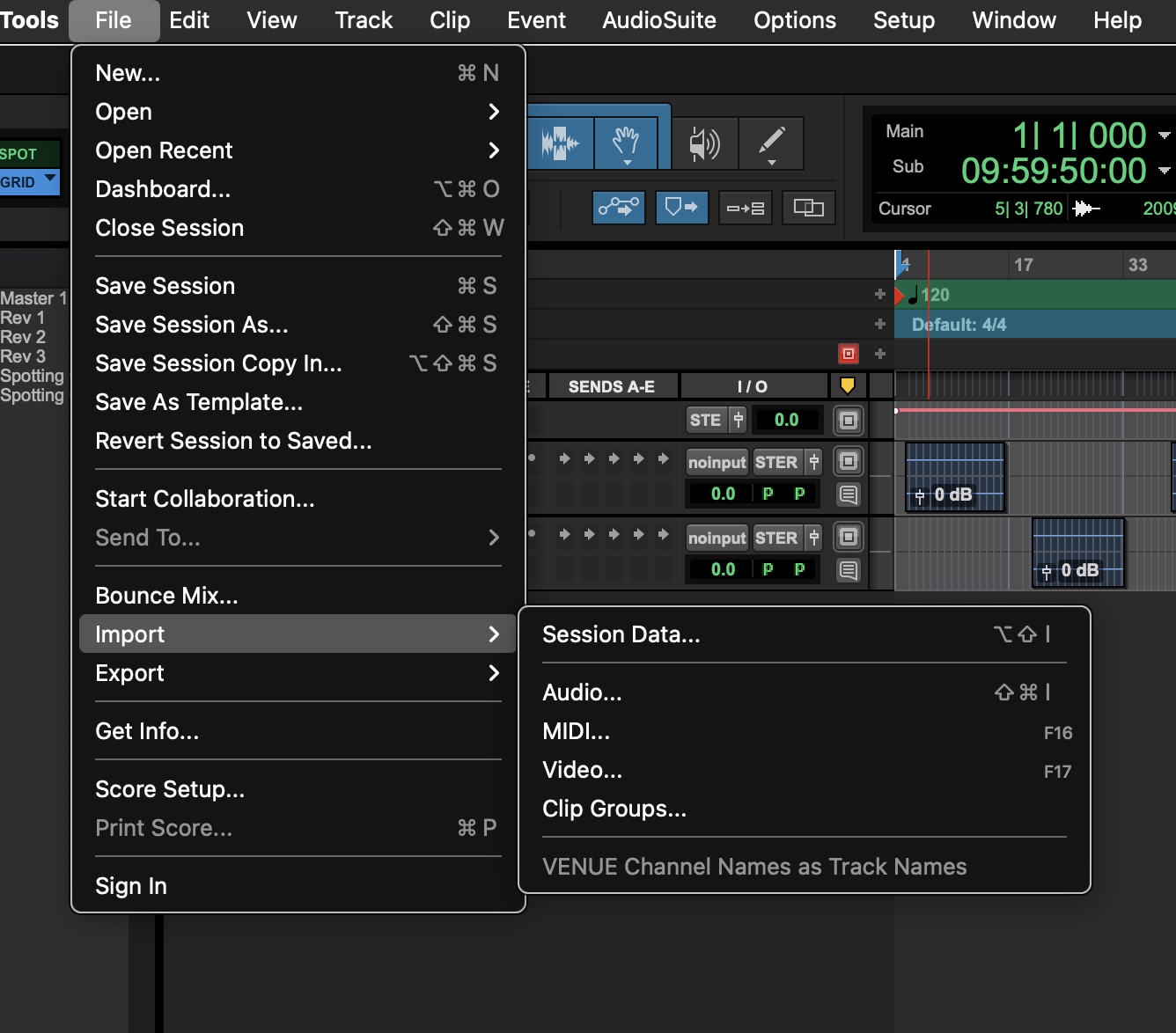Select the Pencil tool

click(771, 143)
